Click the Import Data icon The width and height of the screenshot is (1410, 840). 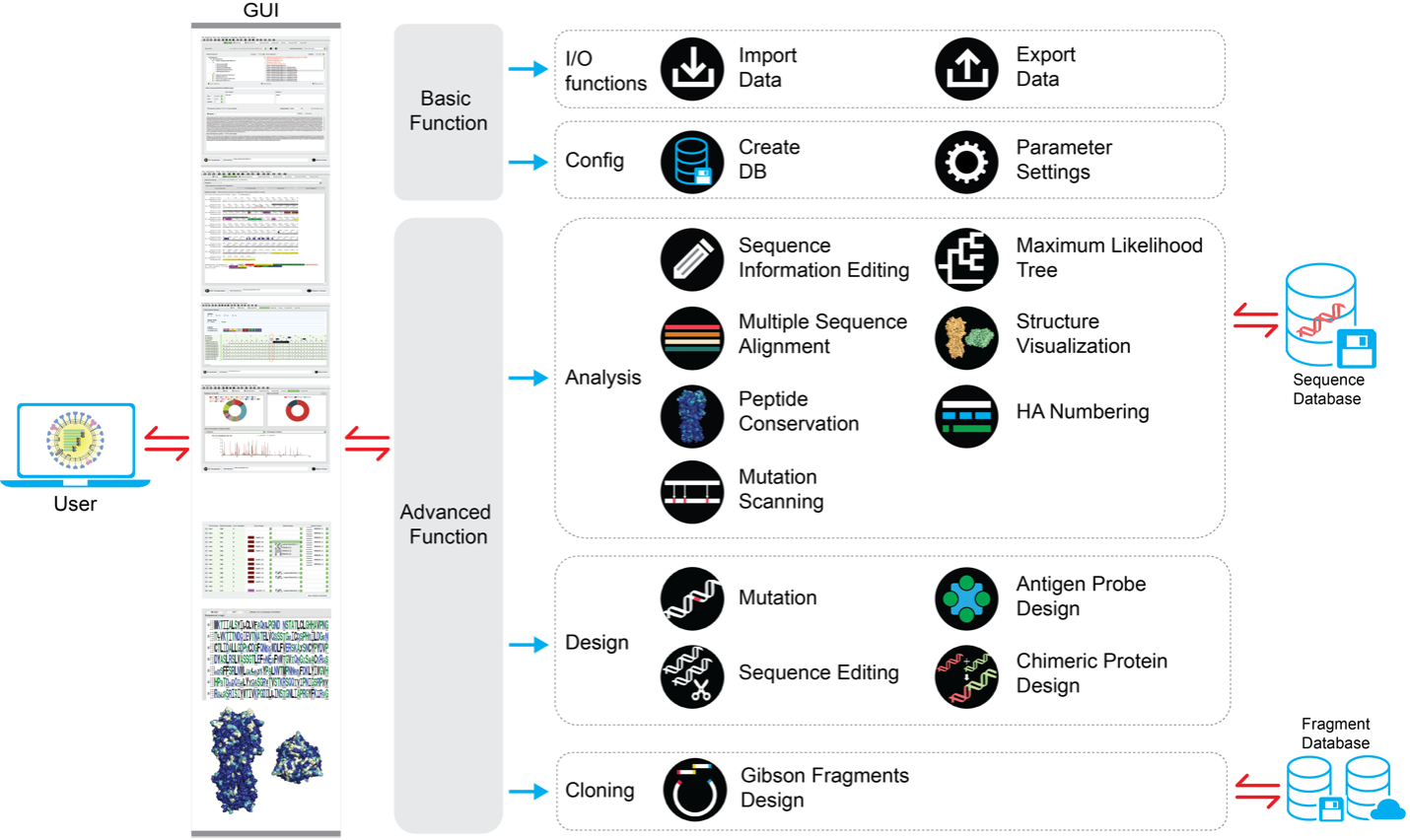click(692, 69)
